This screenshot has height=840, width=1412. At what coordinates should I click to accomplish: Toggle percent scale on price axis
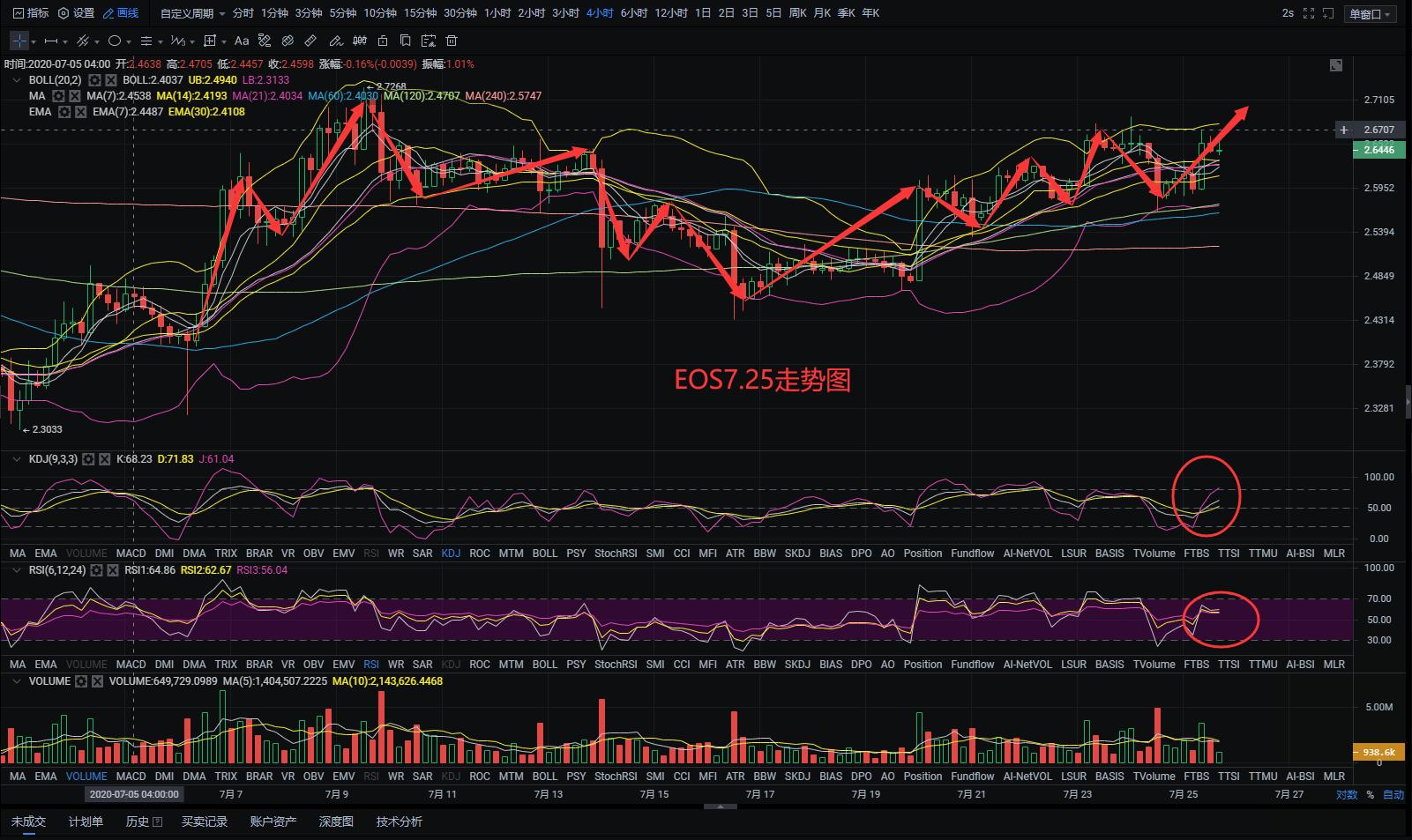click(1370, 795)
